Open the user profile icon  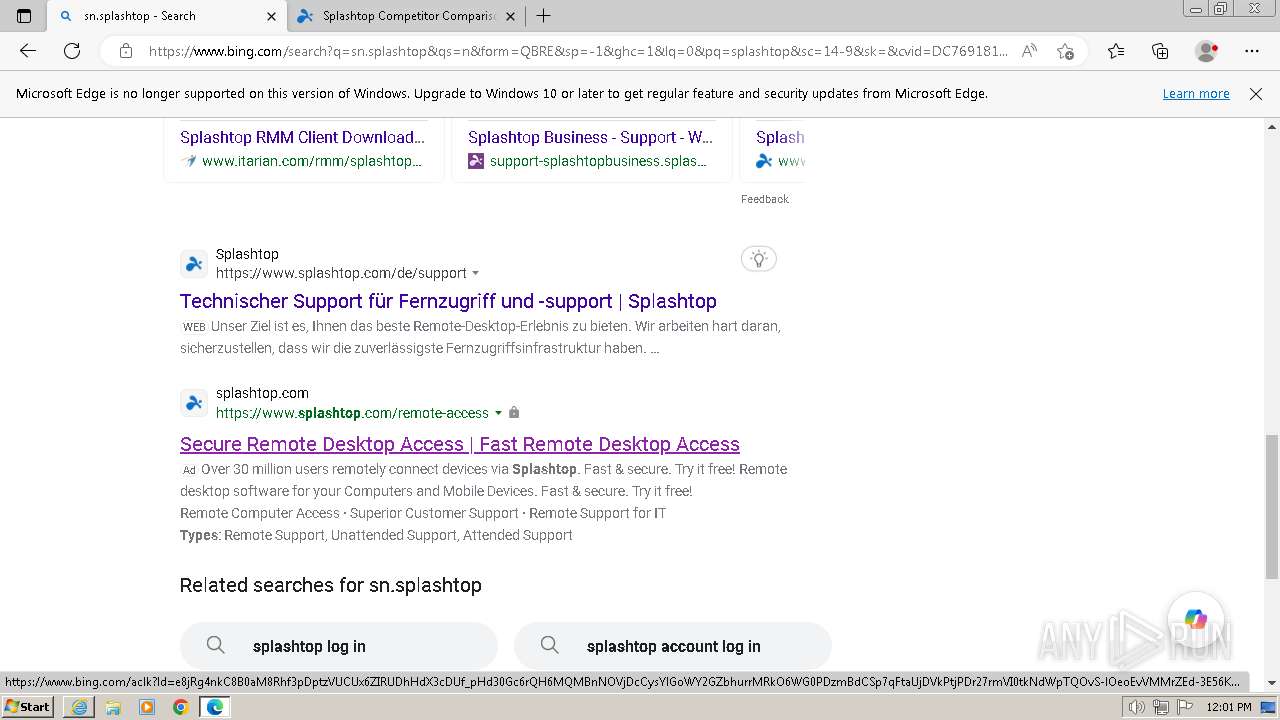(x=1207, y=51)
